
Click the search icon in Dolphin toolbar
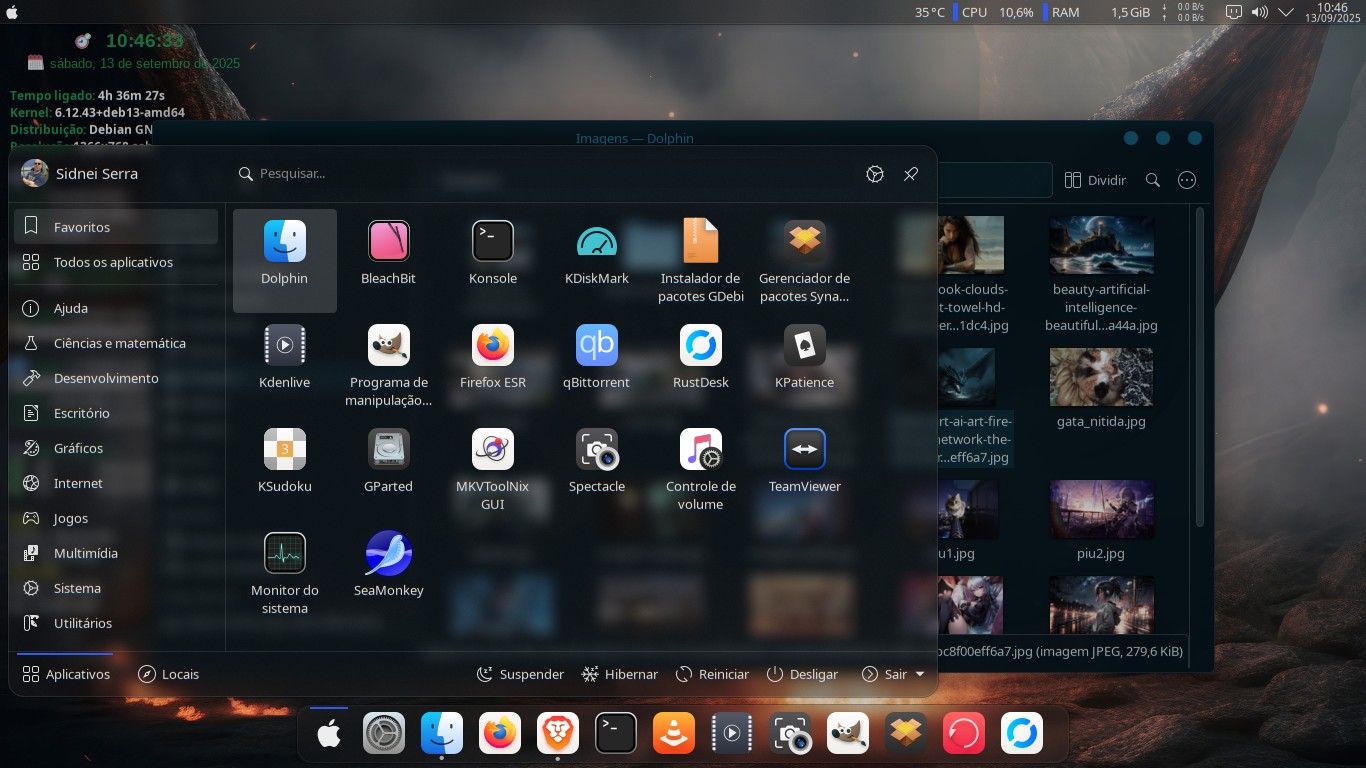1153,180
